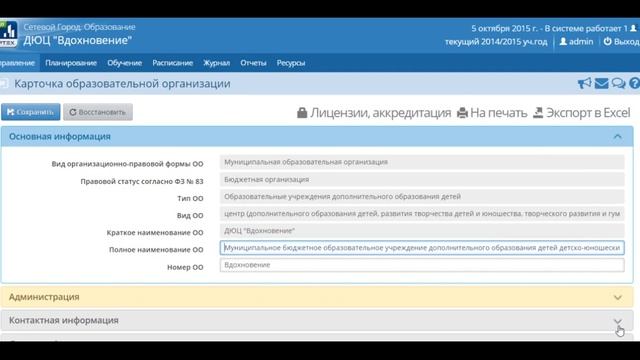This screenshot has width=640, height=360.
Task: Open the Ресурсы menu
Action: pos(291,63)
